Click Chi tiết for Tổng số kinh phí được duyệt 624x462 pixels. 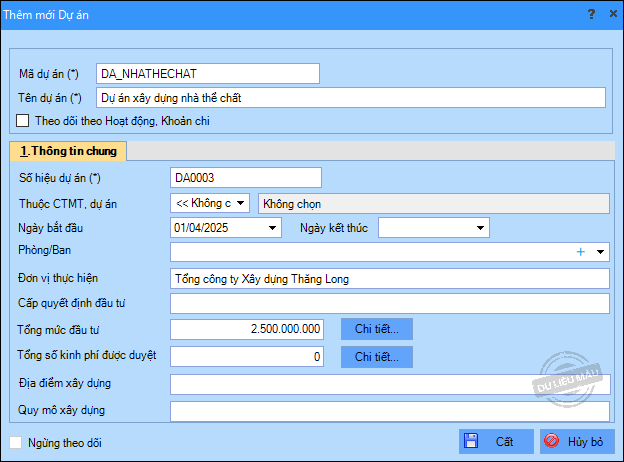[x=377, y=356]
